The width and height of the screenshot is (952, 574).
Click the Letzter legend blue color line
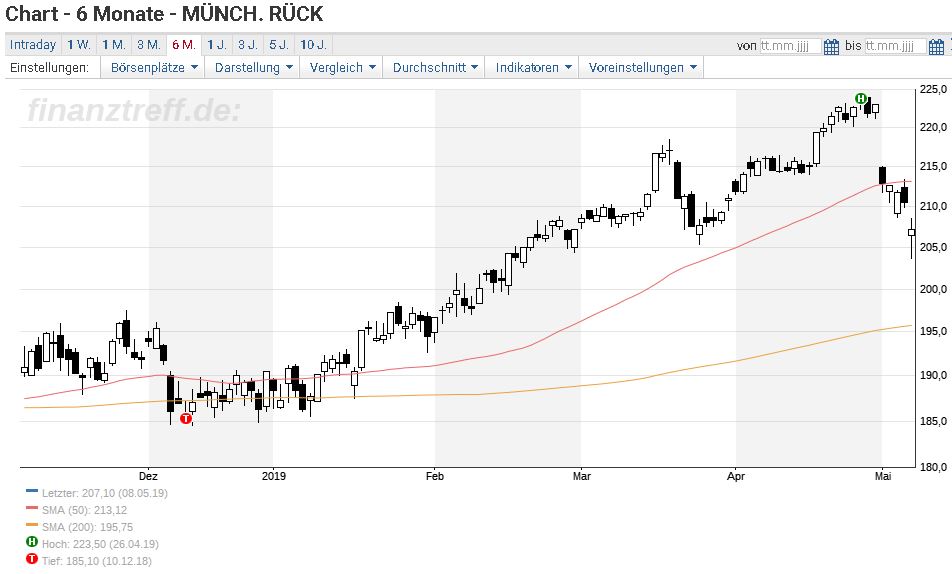point(32,491)
